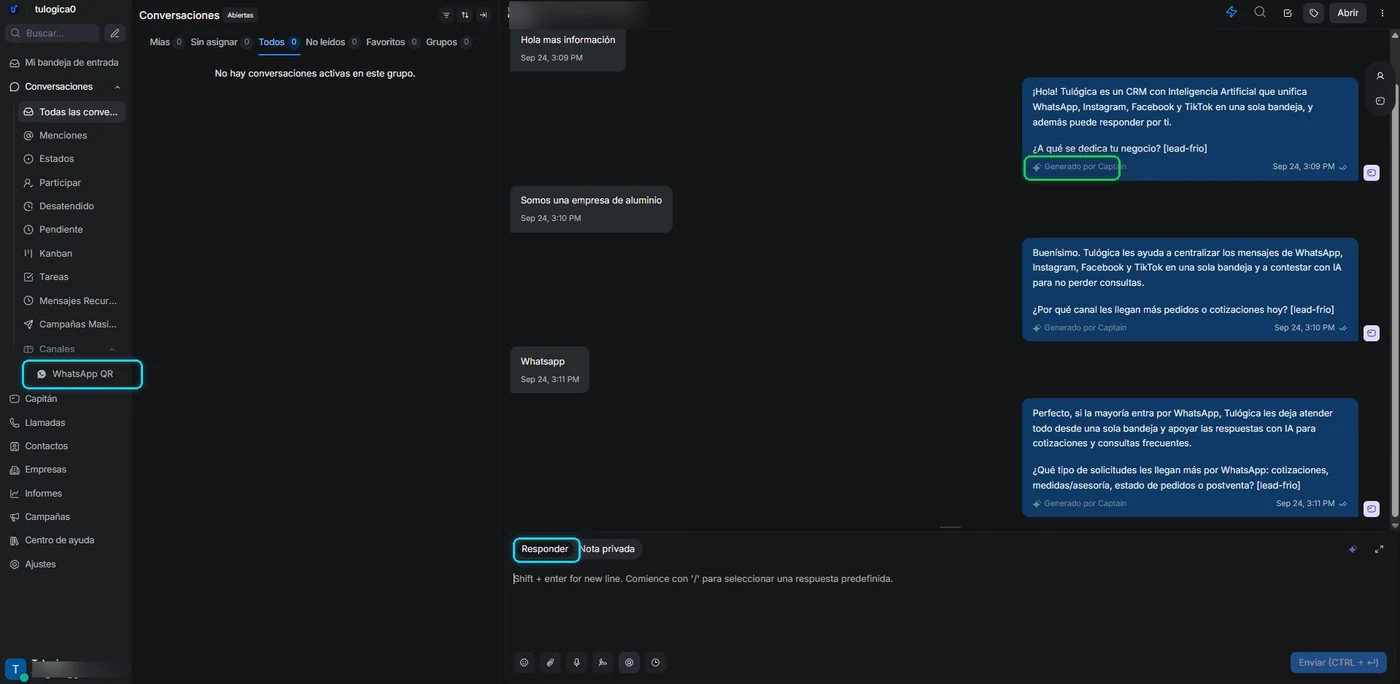This screenshot has height=684, width=1400.
Task: Click the tulogica0 account logo
Action: click(14, 9)
